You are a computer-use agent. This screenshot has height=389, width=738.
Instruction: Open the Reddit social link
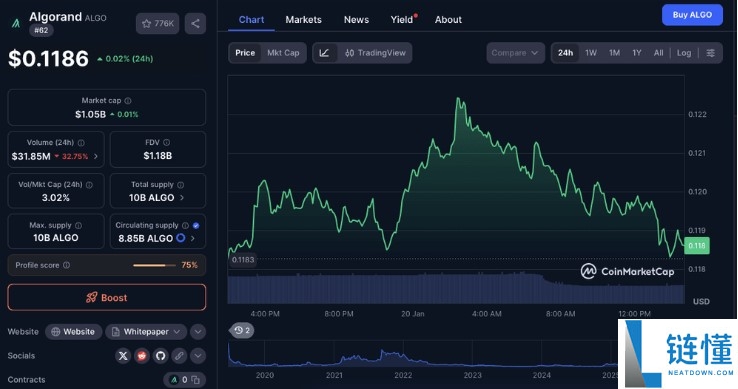[142, 356]
